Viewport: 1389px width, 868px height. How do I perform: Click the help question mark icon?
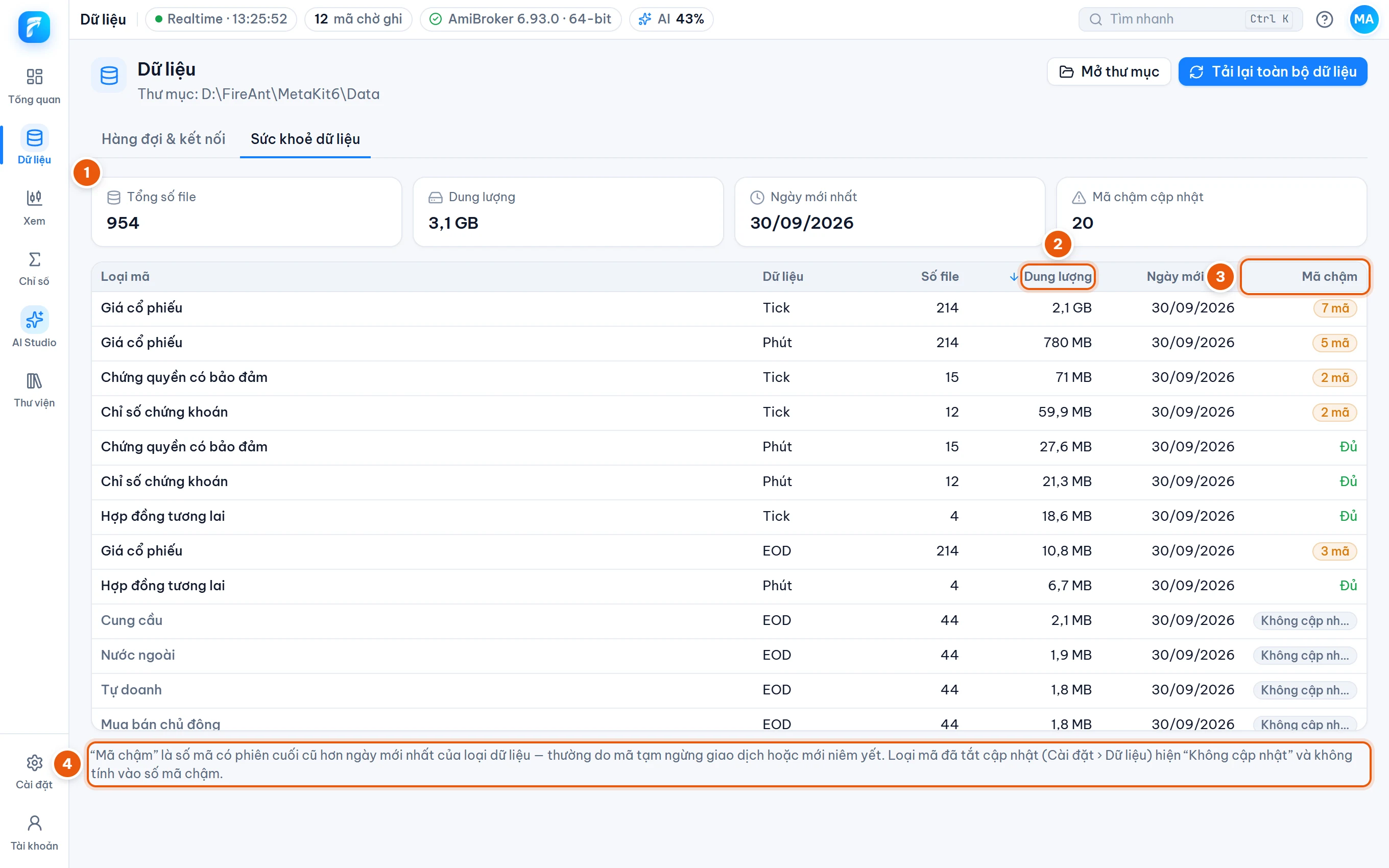pyautogui.click(x=1324, y=19)
